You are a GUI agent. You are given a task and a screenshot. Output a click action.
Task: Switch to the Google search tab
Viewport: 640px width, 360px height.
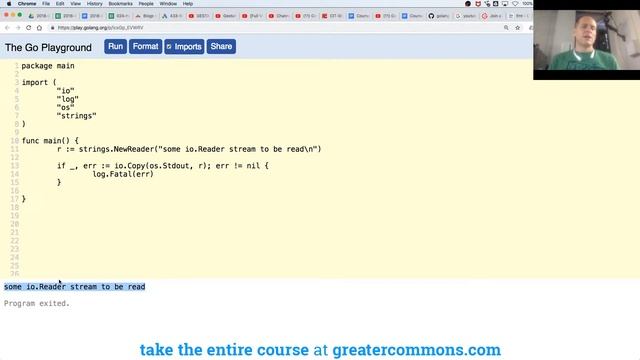466,16
